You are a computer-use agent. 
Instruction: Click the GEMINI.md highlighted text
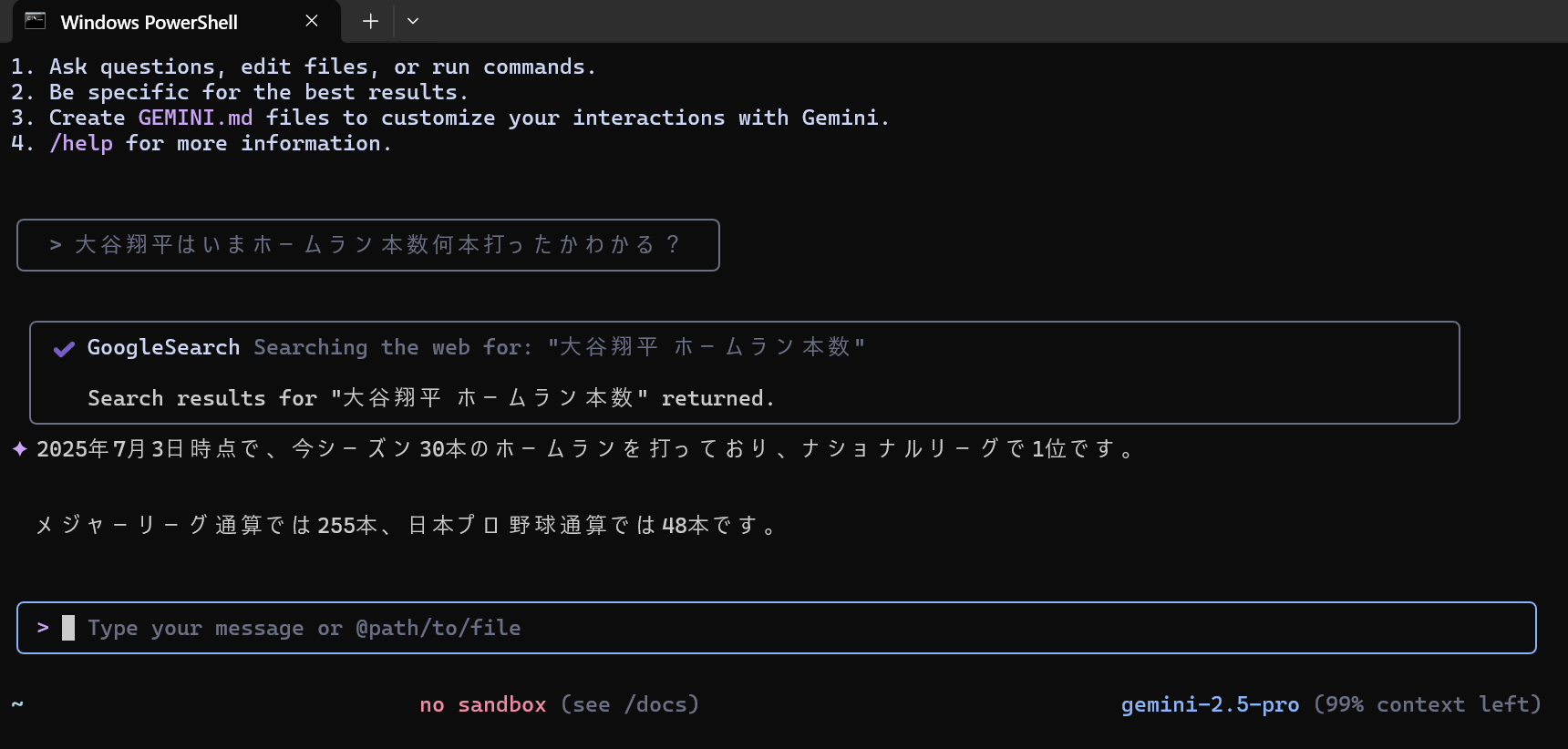pyautogui.click(x=195, y=118)
